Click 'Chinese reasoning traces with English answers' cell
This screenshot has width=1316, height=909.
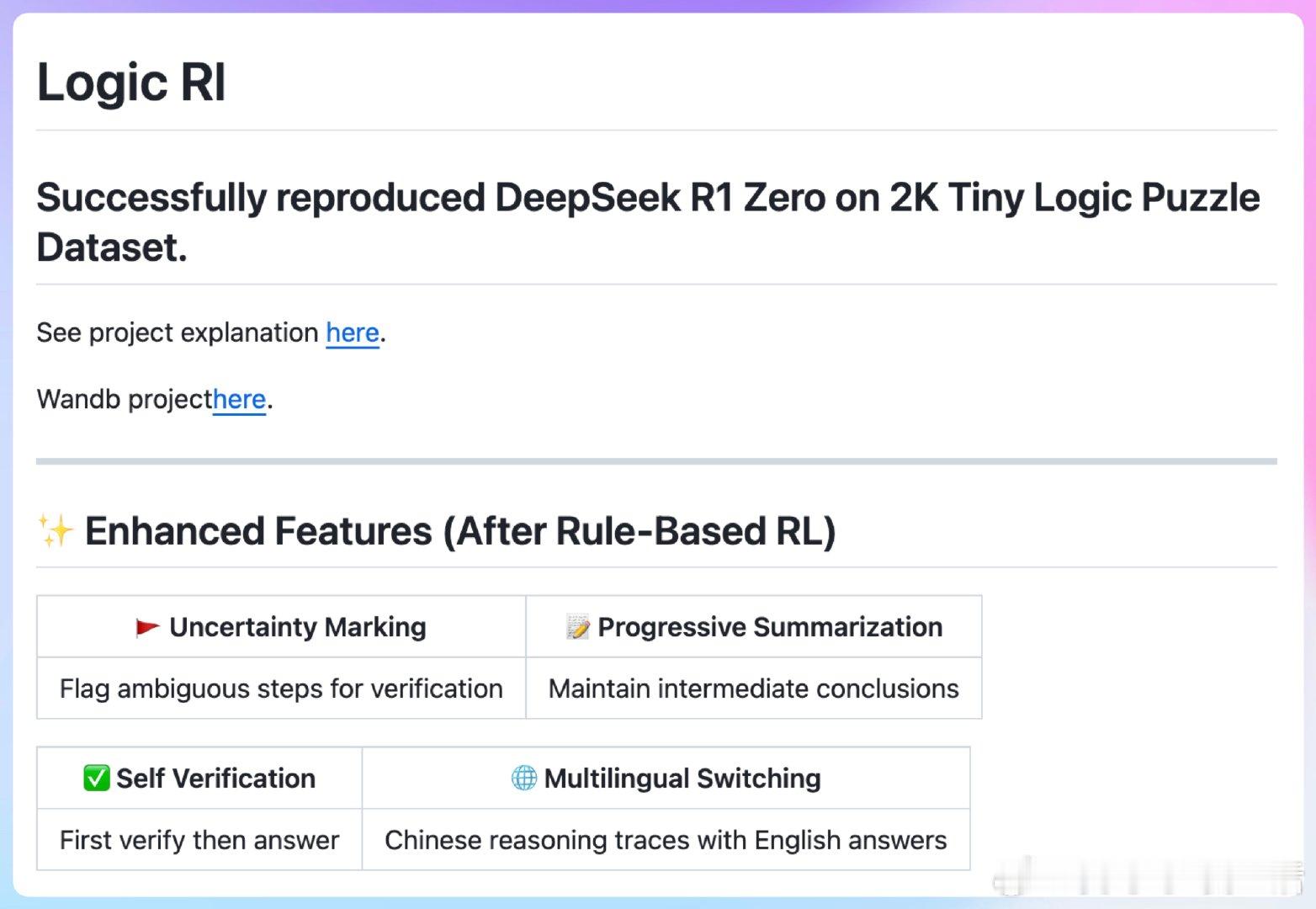point(666,840)
